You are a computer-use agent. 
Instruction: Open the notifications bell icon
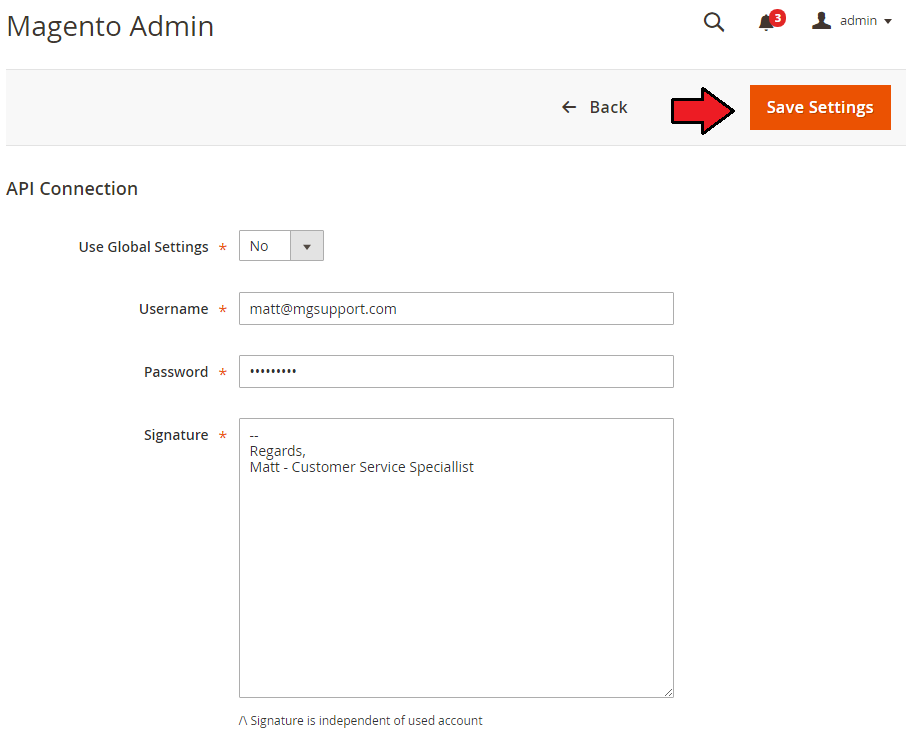(x=766, y=23)
